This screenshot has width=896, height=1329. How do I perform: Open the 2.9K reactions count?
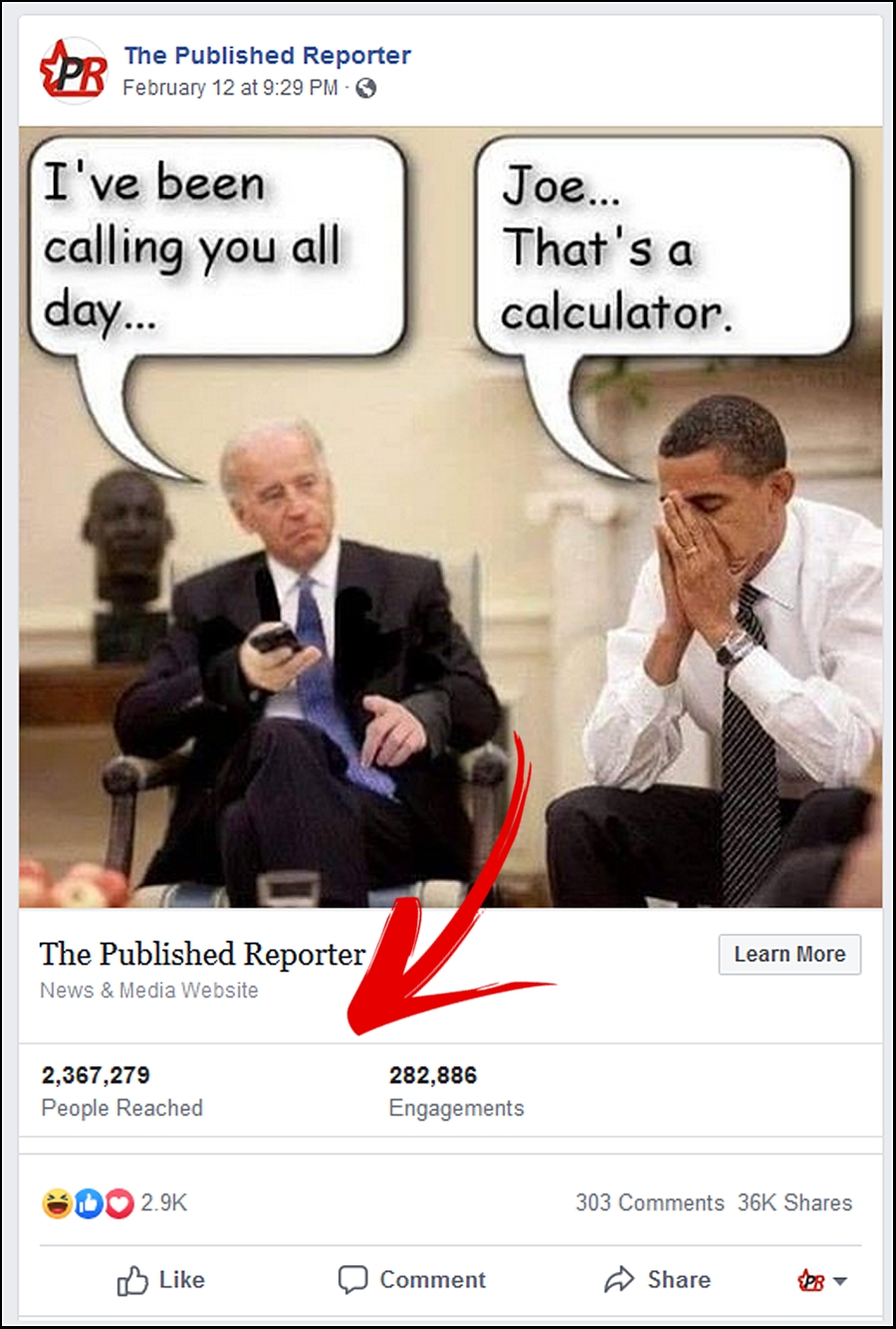[164, 1203]
